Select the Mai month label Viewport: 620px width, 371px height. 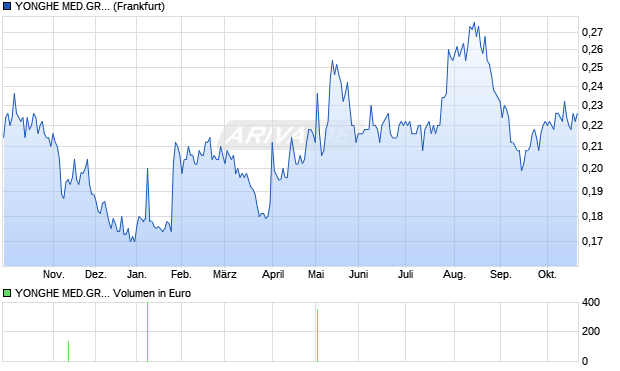[316, 274]
